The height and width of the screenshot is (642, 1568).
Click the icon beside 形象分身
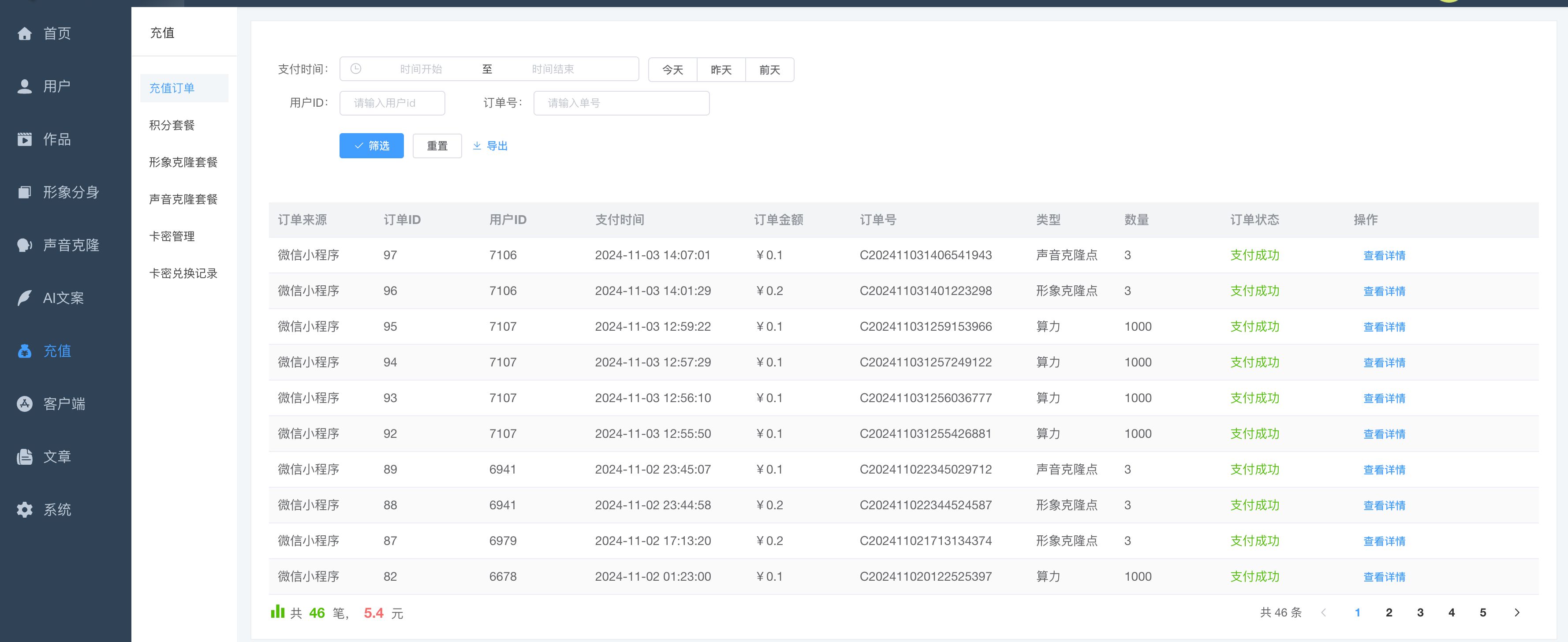(24, 192)
